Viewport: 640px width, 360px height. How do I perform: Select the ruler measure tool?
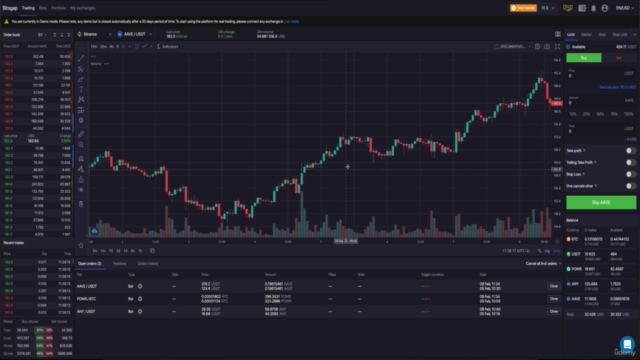(81, 134)
